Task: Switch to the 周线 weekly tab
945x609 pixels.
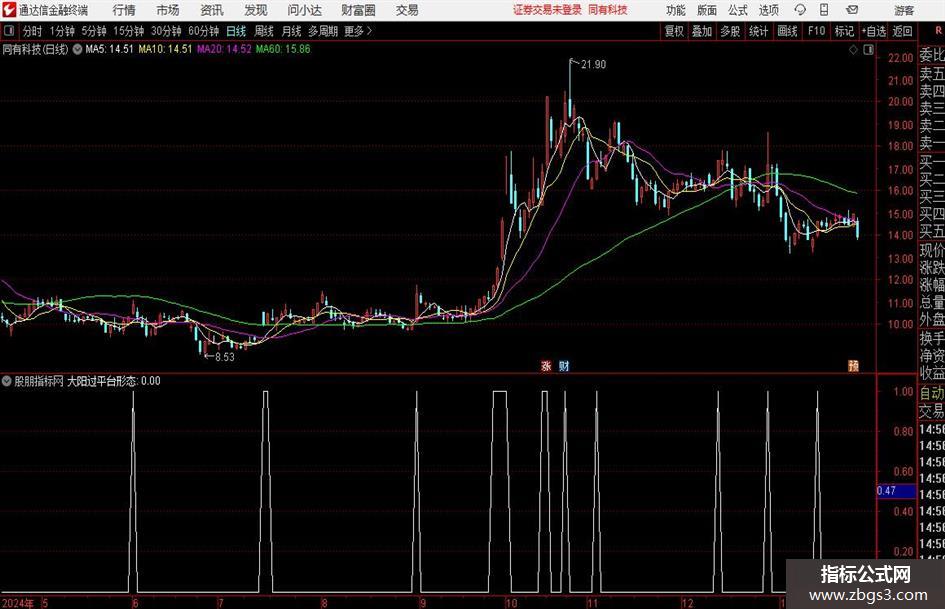Action: click(263, 31)
